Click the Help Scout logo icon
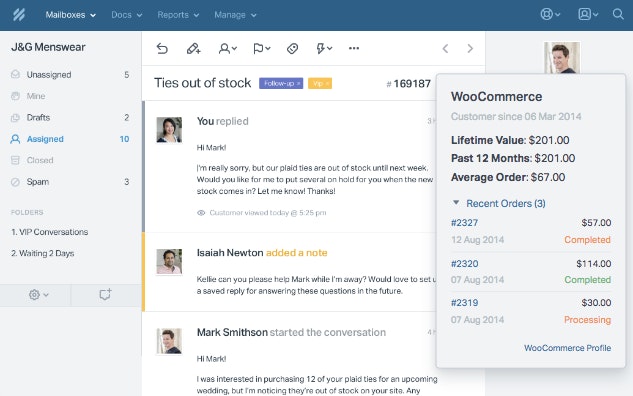The image size is (633, 396). click(x=19, y=15)
